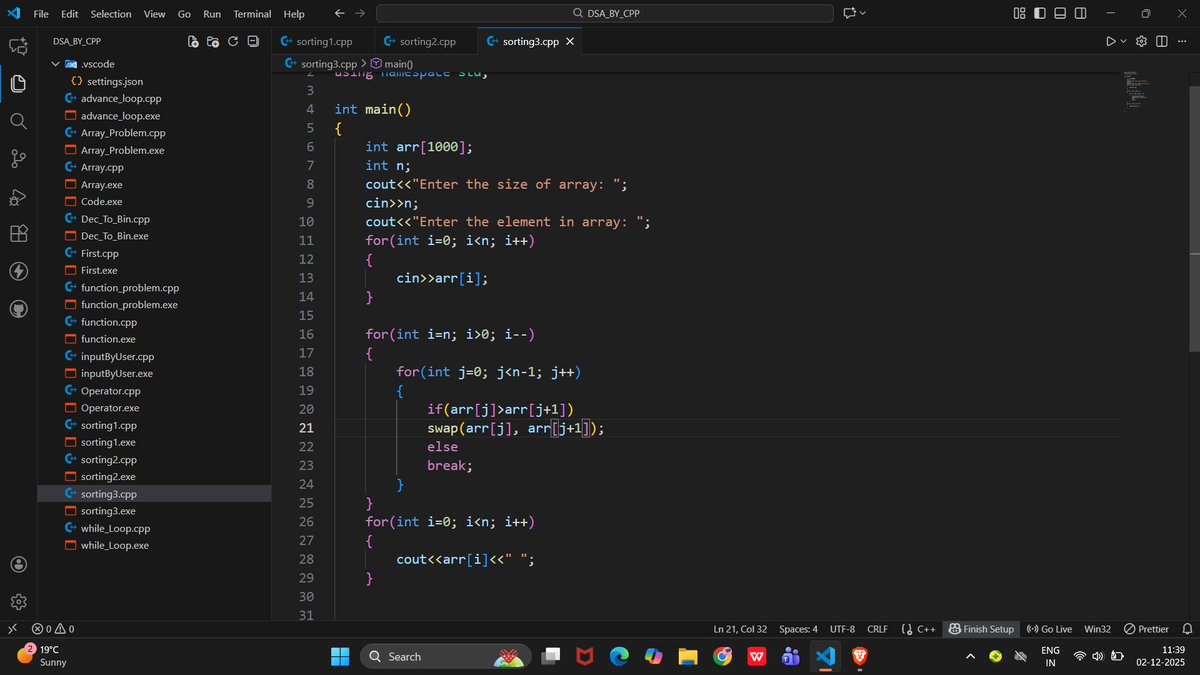Open the Terminal menu
Image resolution: width=1200 pixels, height=675 pixels.
pyautogui.click(x=251, y=14)
